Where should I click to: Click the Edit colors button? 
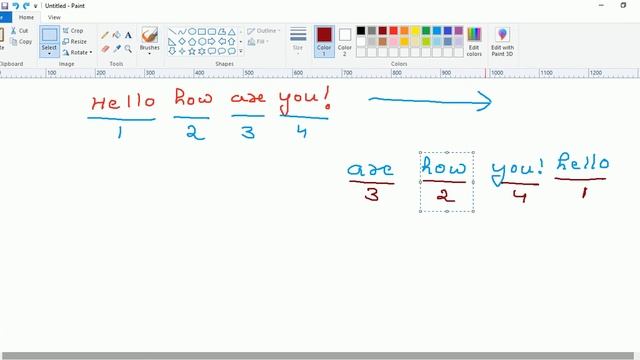pyautogui.click(x=474, y=42)
